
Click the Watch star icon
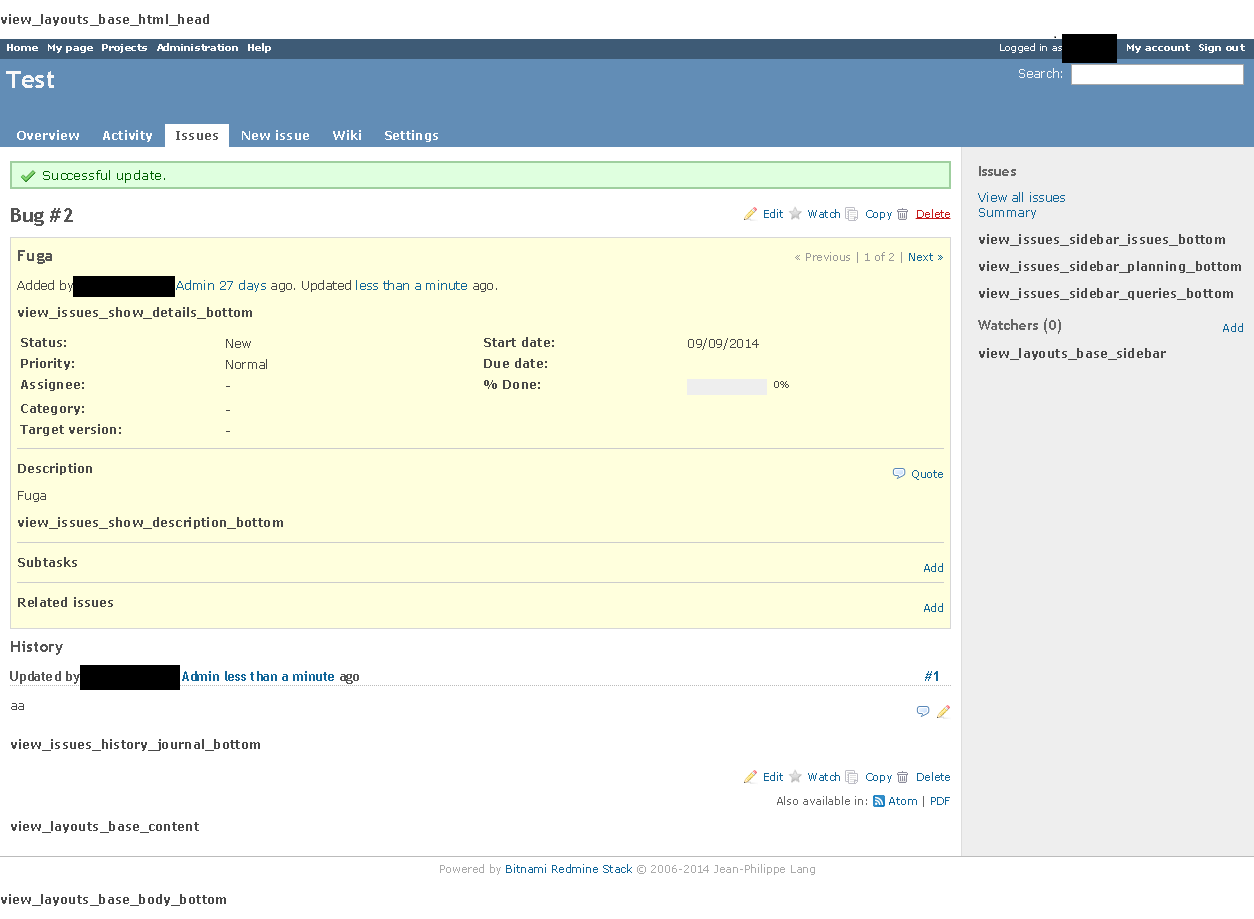pyautogui.click(x=795, y=214)
